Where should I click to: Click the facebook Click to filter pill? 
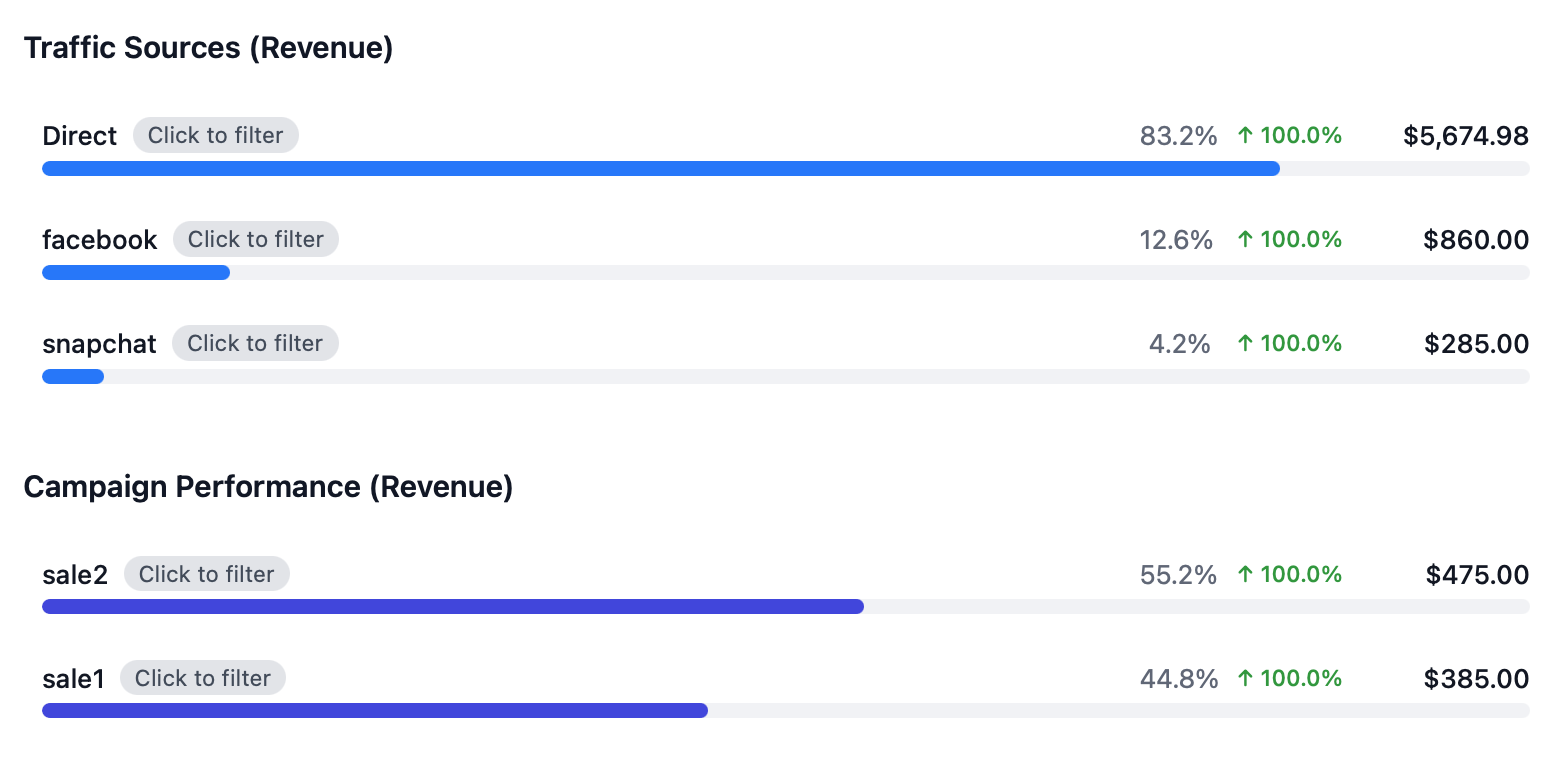256,239
